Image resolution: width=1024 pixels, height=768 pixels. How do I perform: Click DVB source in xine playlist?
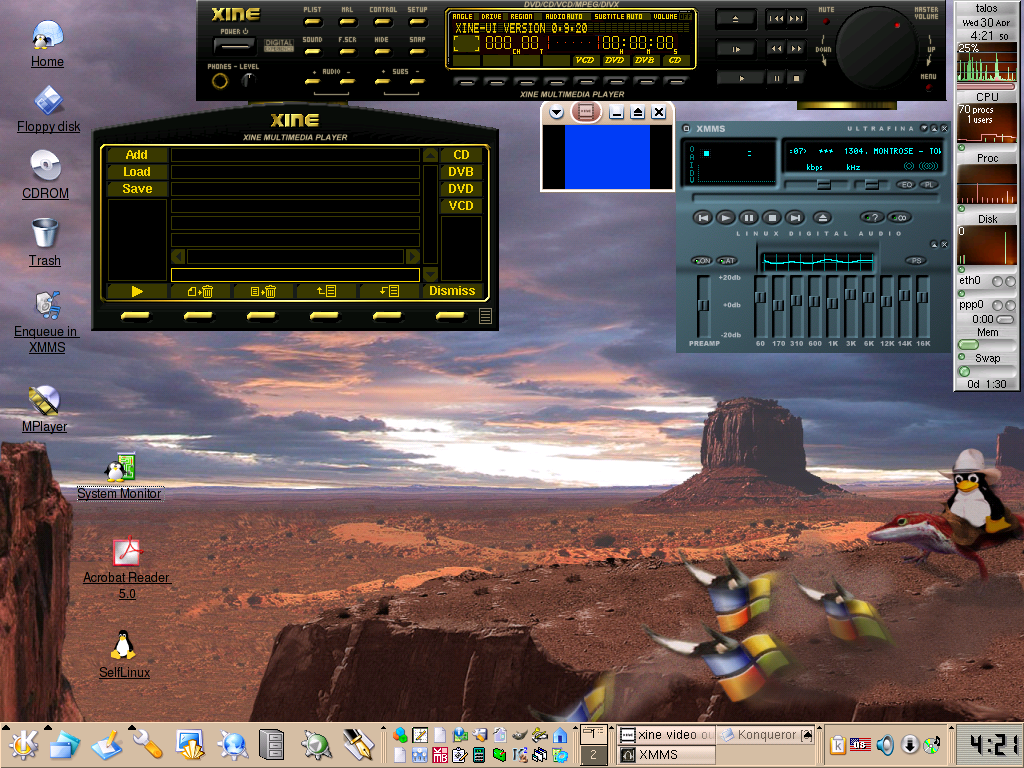coord(460,172)
